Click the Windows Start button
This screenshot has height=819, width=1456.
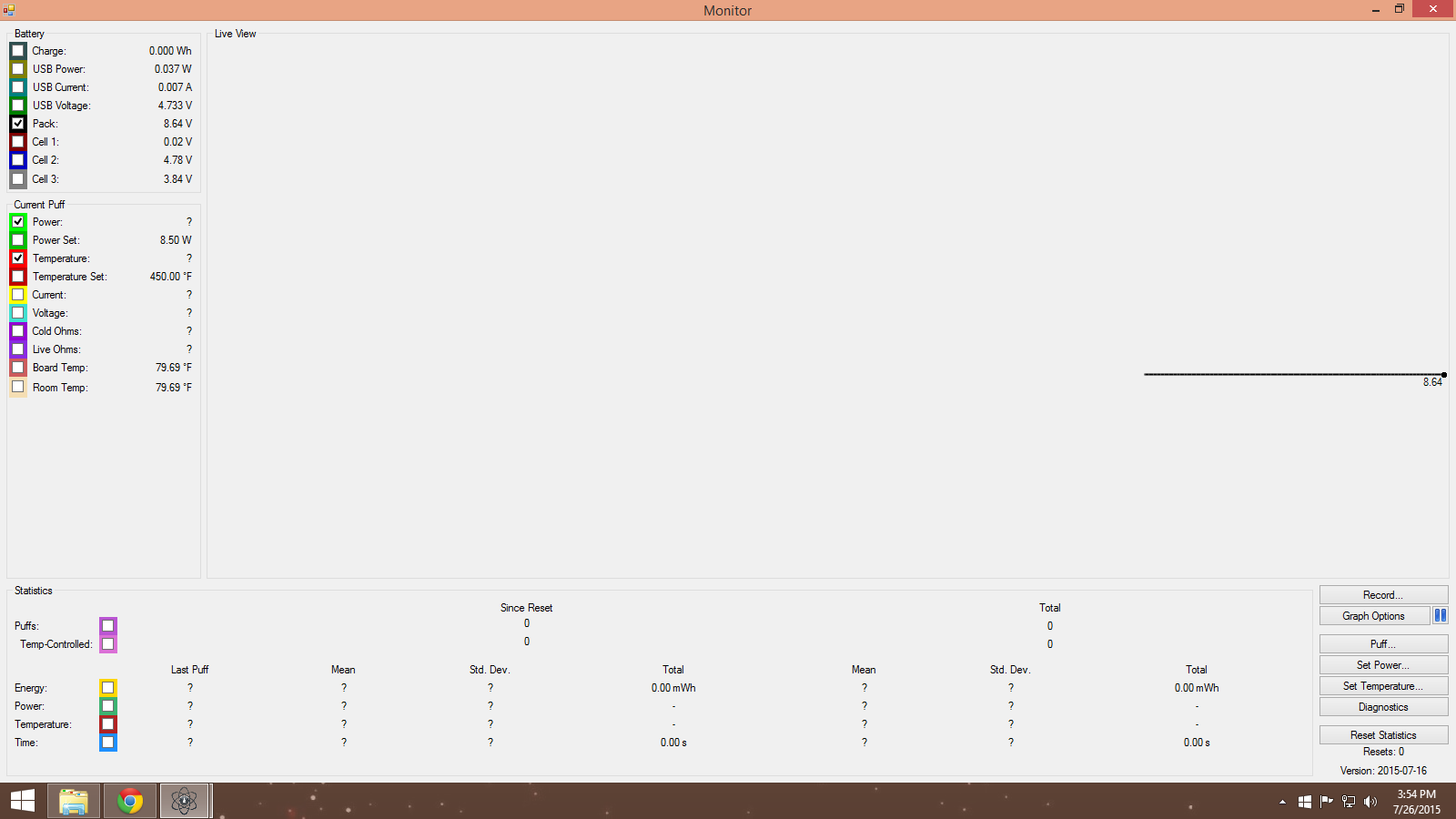[x=22, y=801]
